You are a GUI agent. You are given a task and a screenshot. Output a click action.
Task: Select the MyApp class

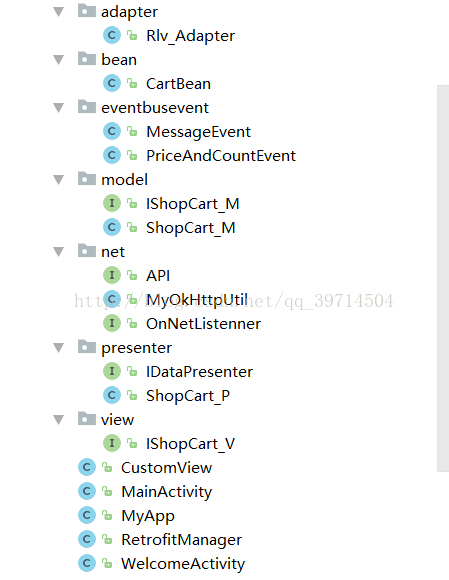click(148, 516)
